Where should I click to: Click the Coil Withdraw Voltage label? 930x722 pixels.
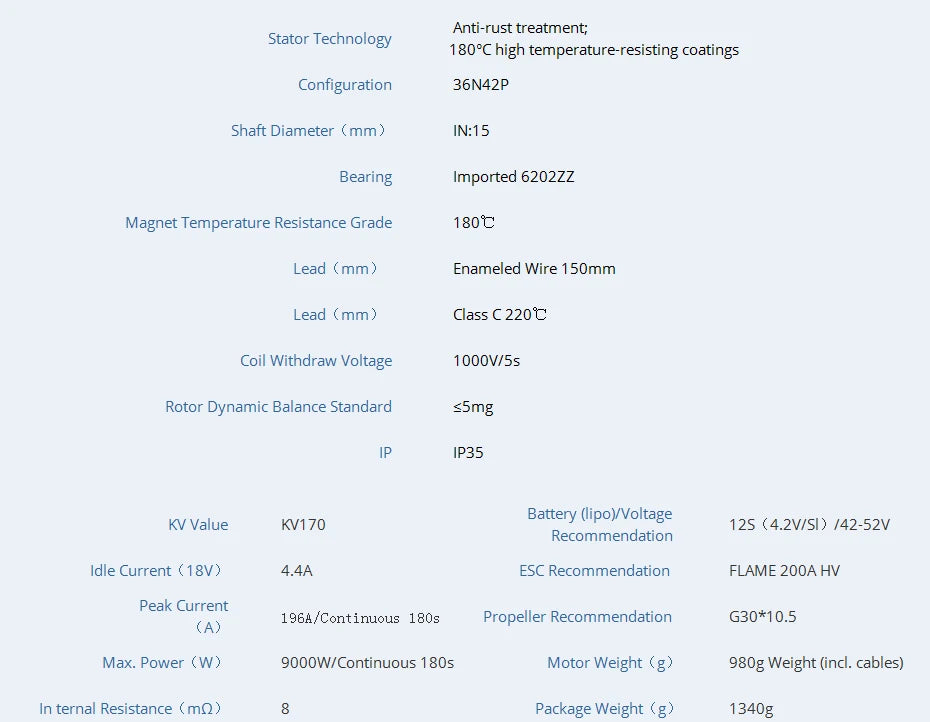[x=316, y=360]
